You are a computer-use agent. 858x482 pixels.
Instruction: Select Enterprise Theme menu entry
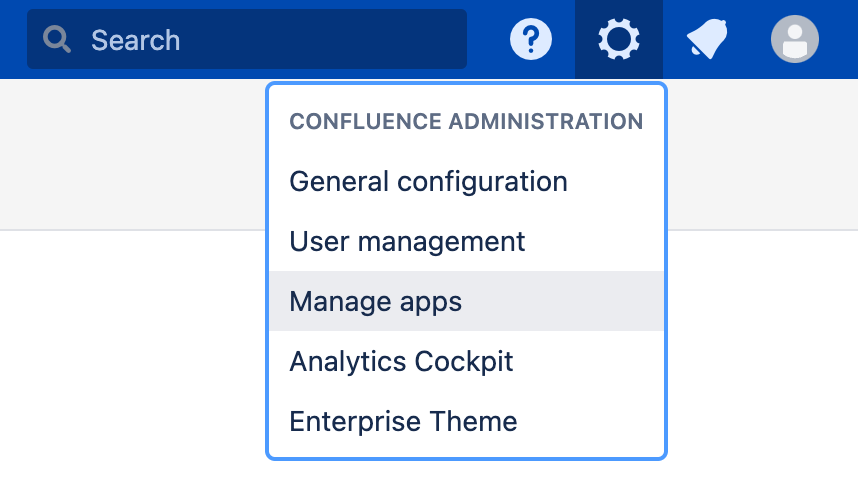pos(403,421)
